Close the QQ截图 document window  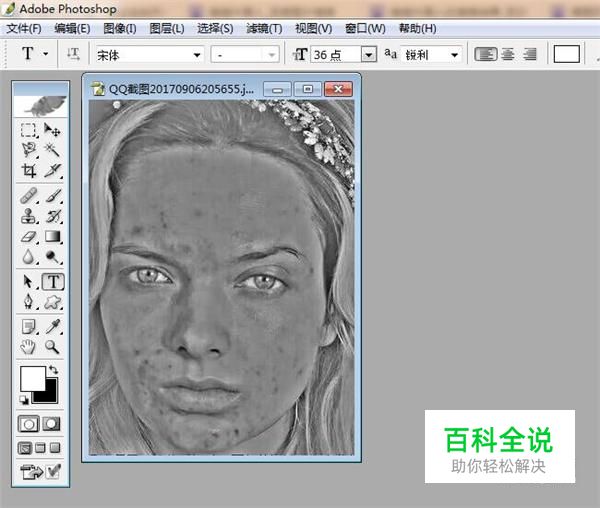point(338,89)
